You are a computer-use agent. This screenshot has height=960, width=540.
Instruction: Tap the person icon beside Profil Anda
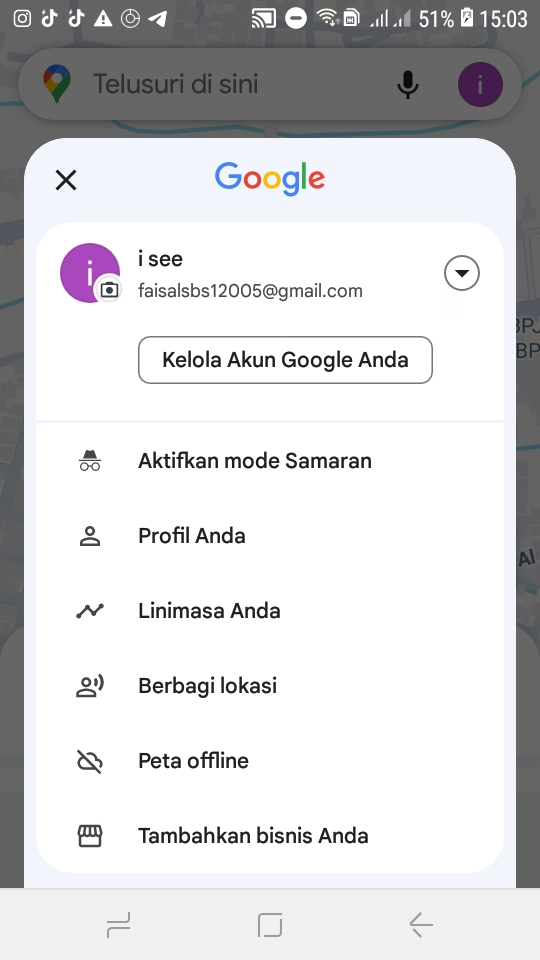(x=90, y=536)
